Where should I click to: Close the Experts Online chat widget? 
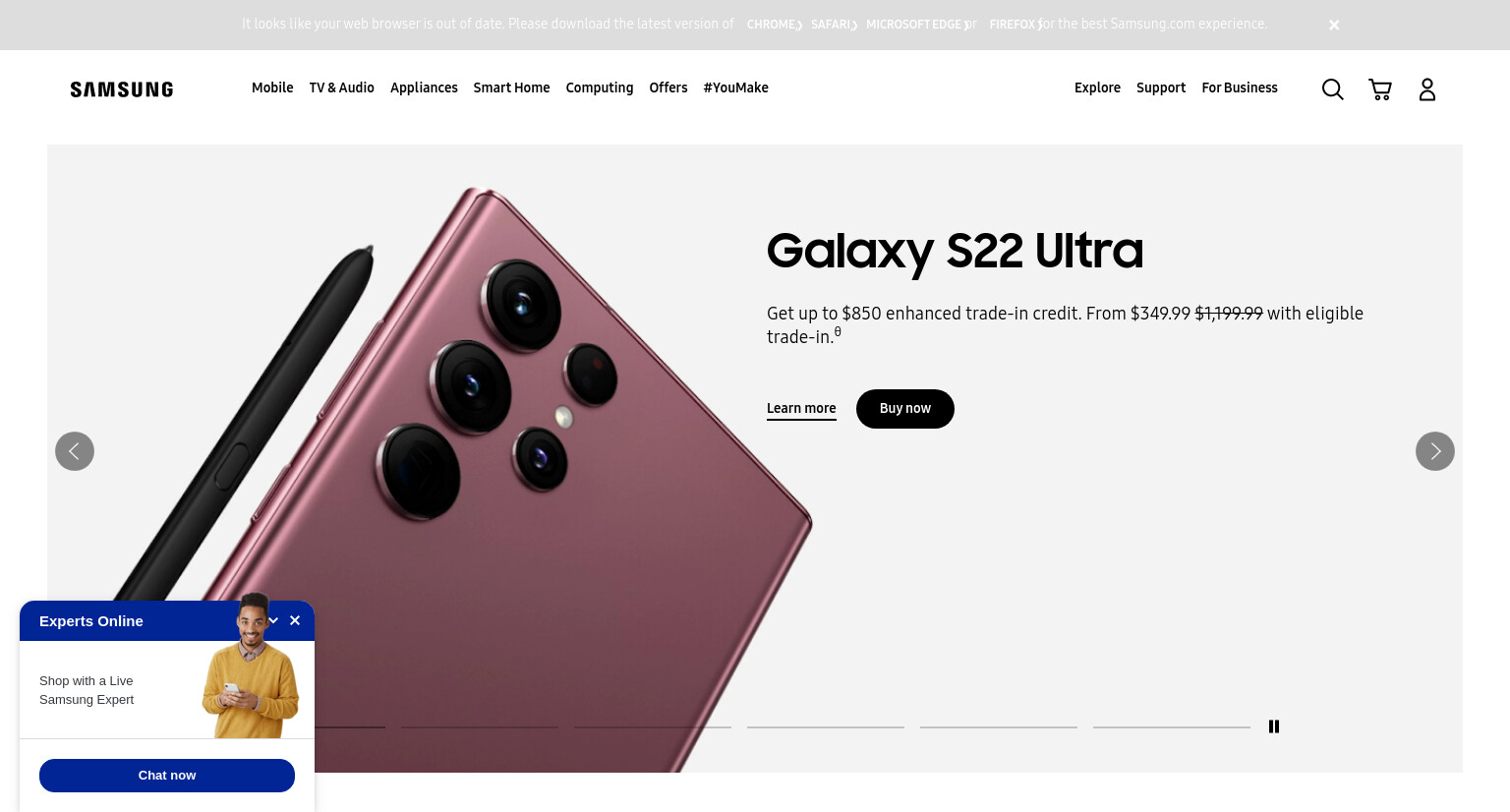(295, 620)
